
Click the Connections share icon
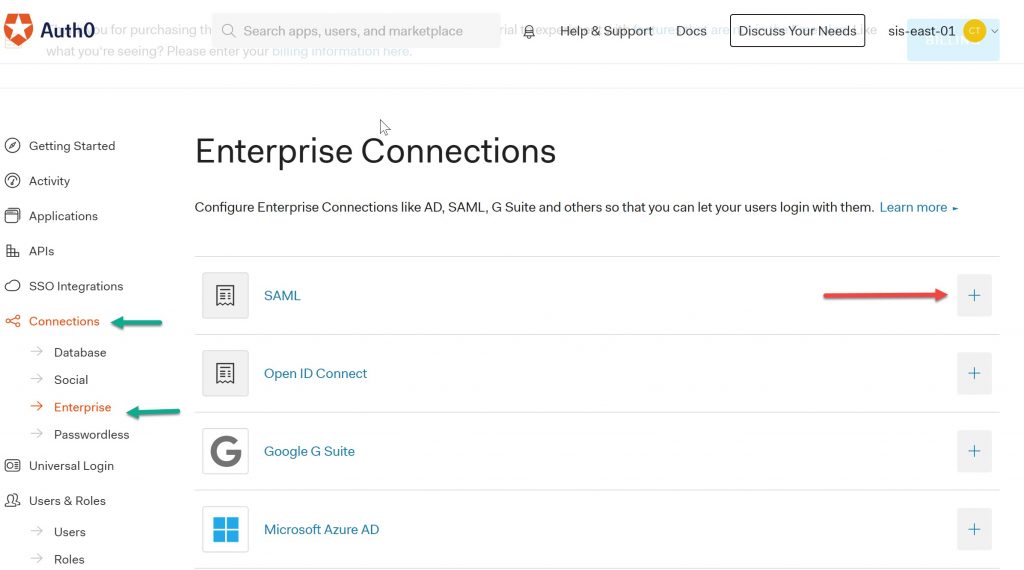point(12,321)
